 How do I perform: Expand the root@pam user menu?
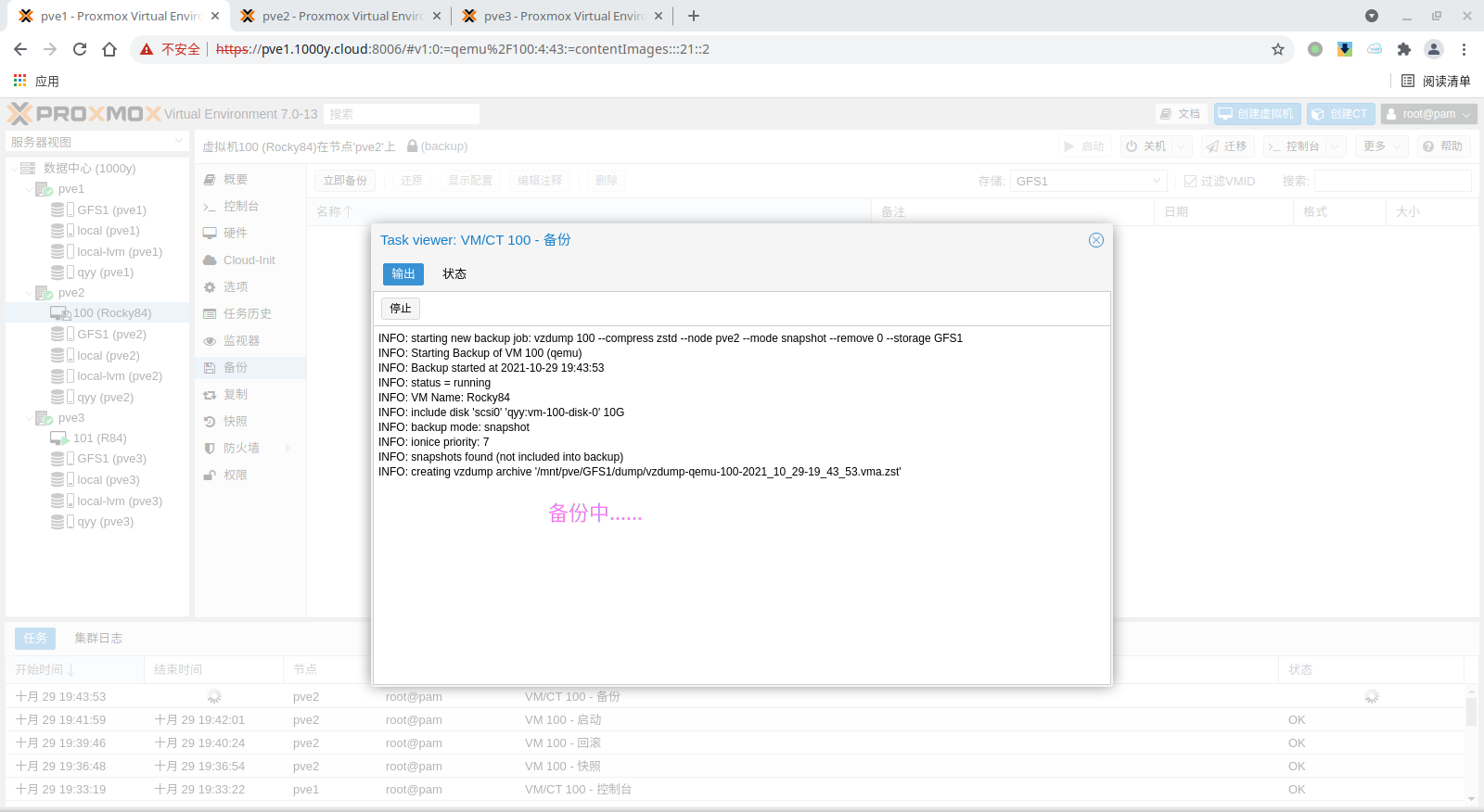pyautogui.click(x=1428, y=114)
